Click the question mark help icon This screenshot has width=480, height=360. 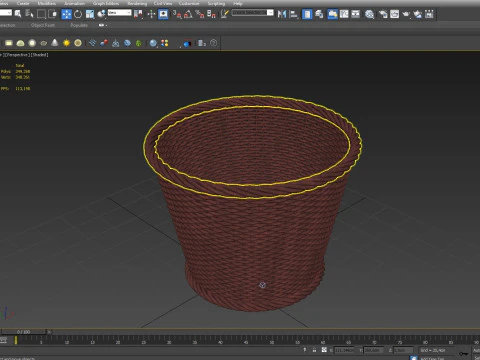click(x=214, y=43)
